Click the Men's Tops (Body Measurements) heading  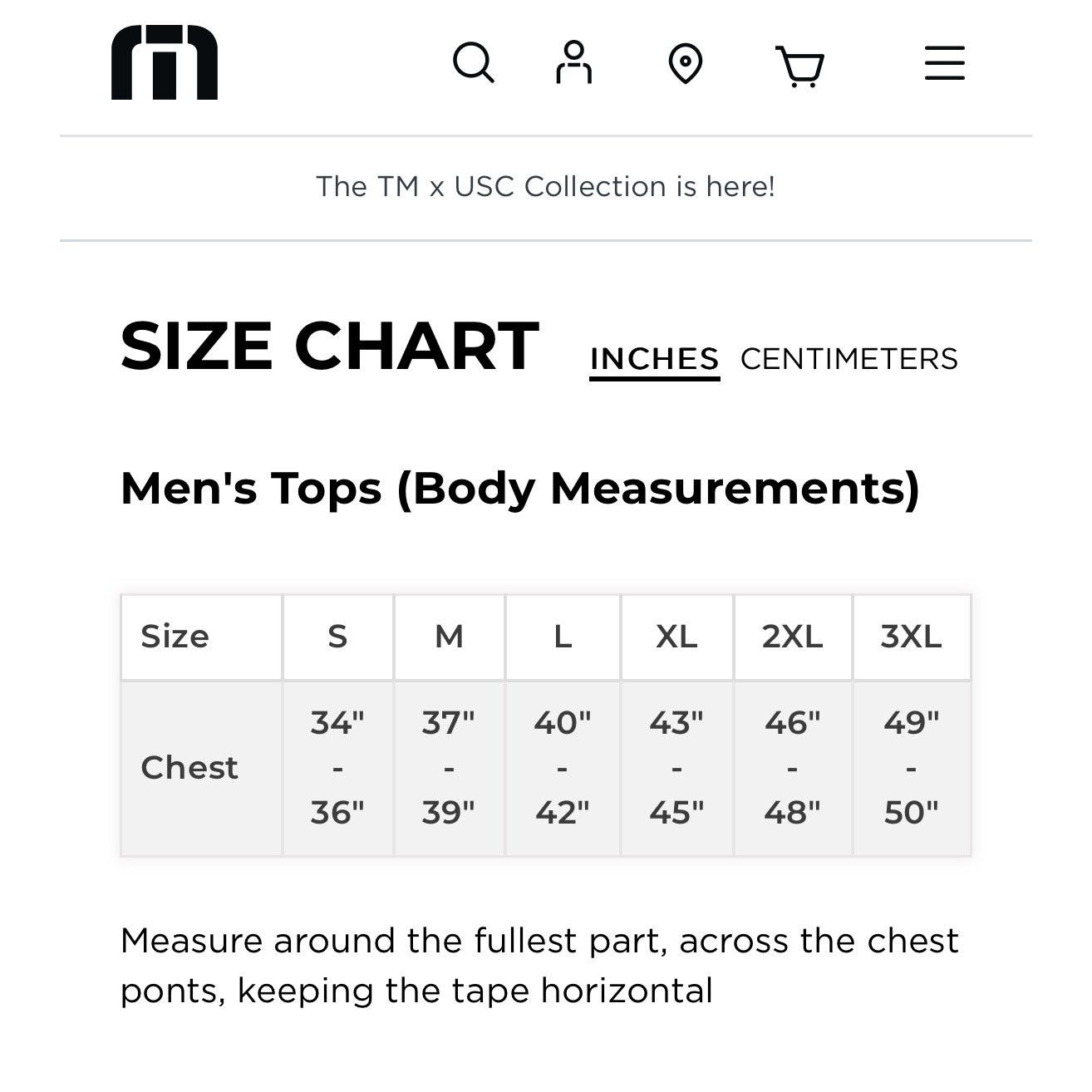pos(520,489)
